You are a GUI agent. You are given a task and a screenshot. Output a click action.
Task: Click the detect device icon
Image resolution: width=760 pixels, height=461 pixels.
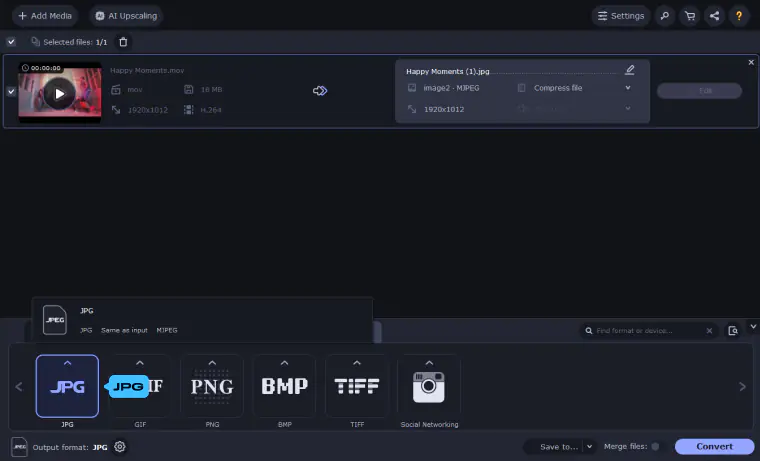point(733,331)
